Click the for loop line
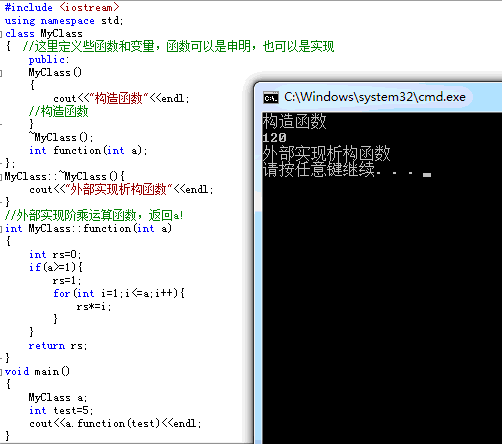This screenshot has width=502, height=444. coord(119,293)
